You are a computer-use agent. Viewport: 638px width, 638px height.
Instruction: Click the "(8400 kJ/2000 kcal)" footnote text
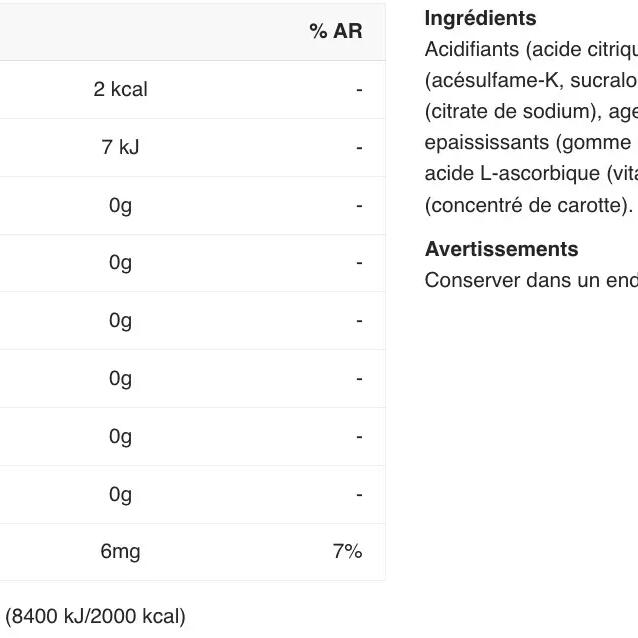96,616
